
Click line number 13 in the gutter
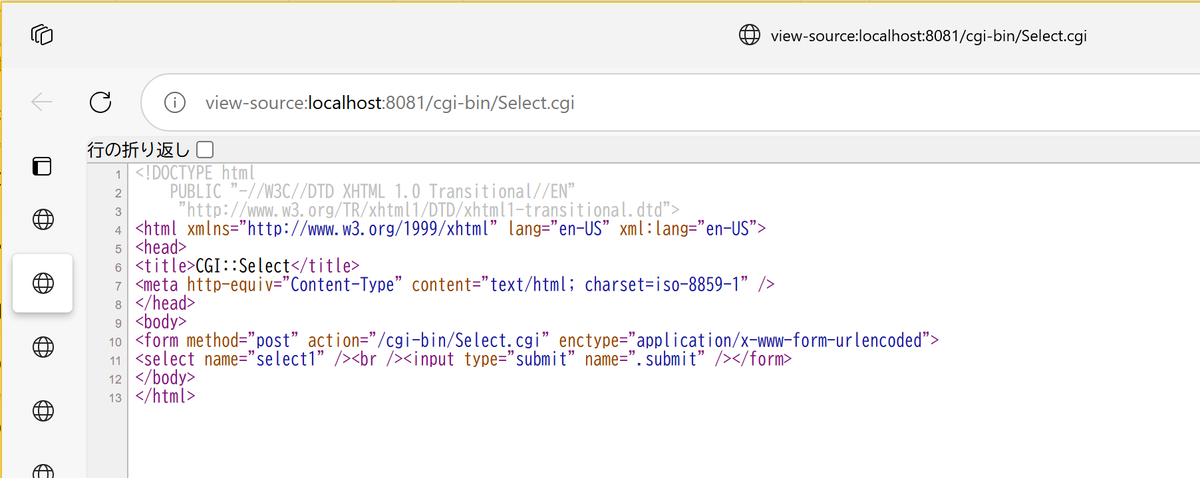click(x=115, y=398)
